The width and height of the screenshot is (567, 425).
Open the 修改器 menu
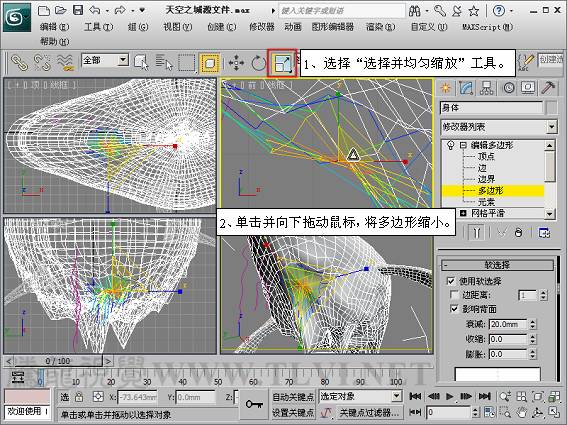261,27
